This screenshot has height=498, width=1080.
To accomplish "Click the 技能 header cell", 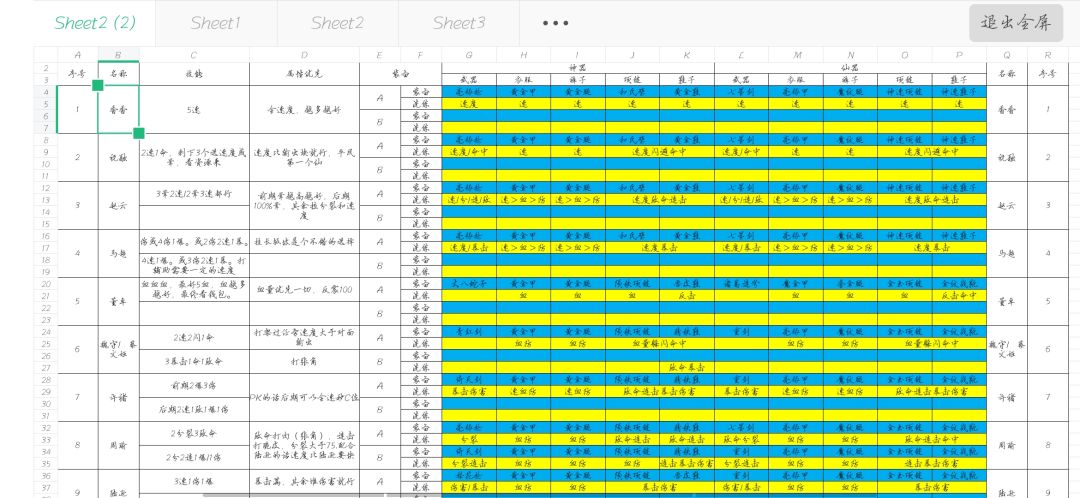I will 194,74.
